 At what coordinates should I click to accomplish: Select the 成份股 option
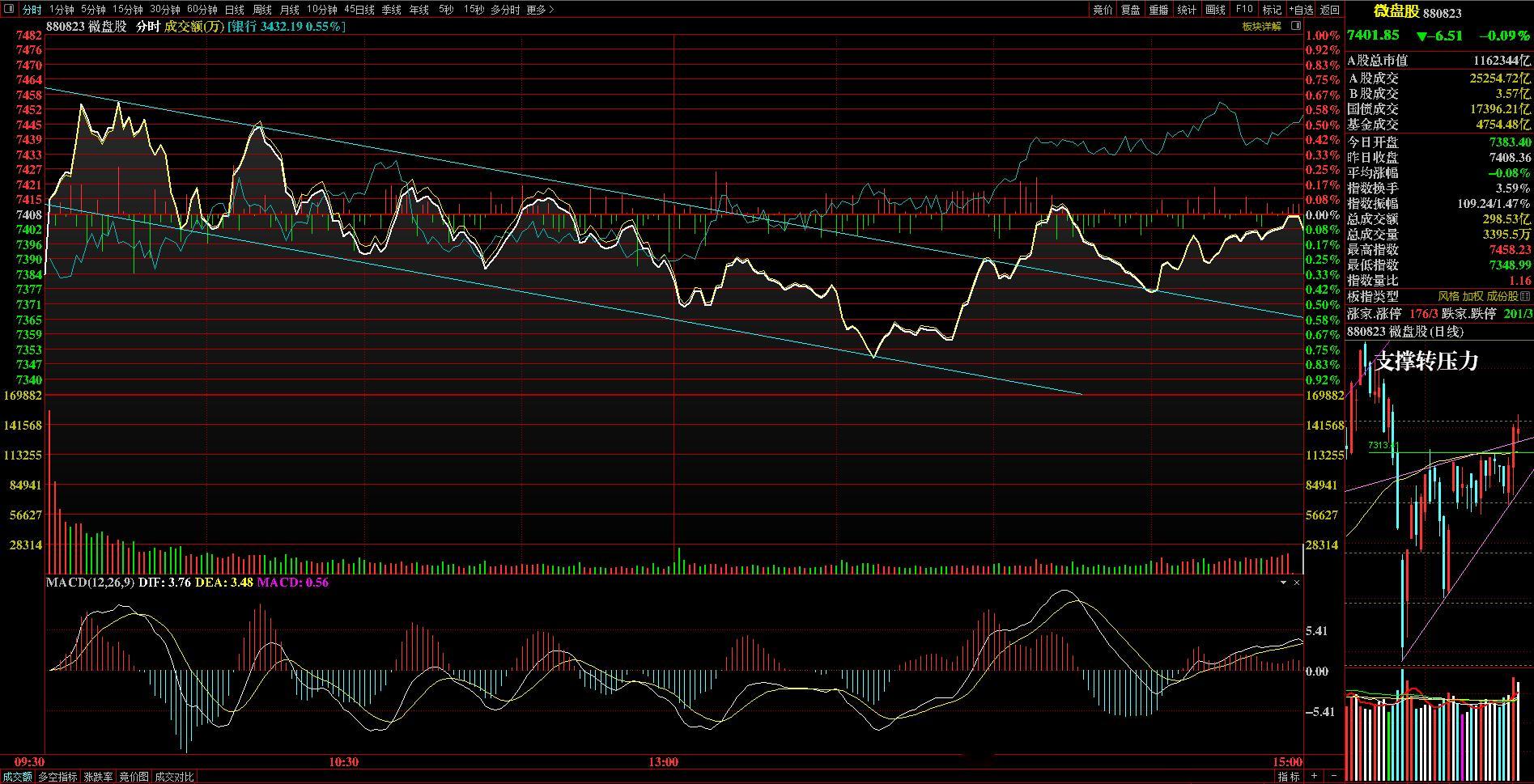click(1502, 297)
